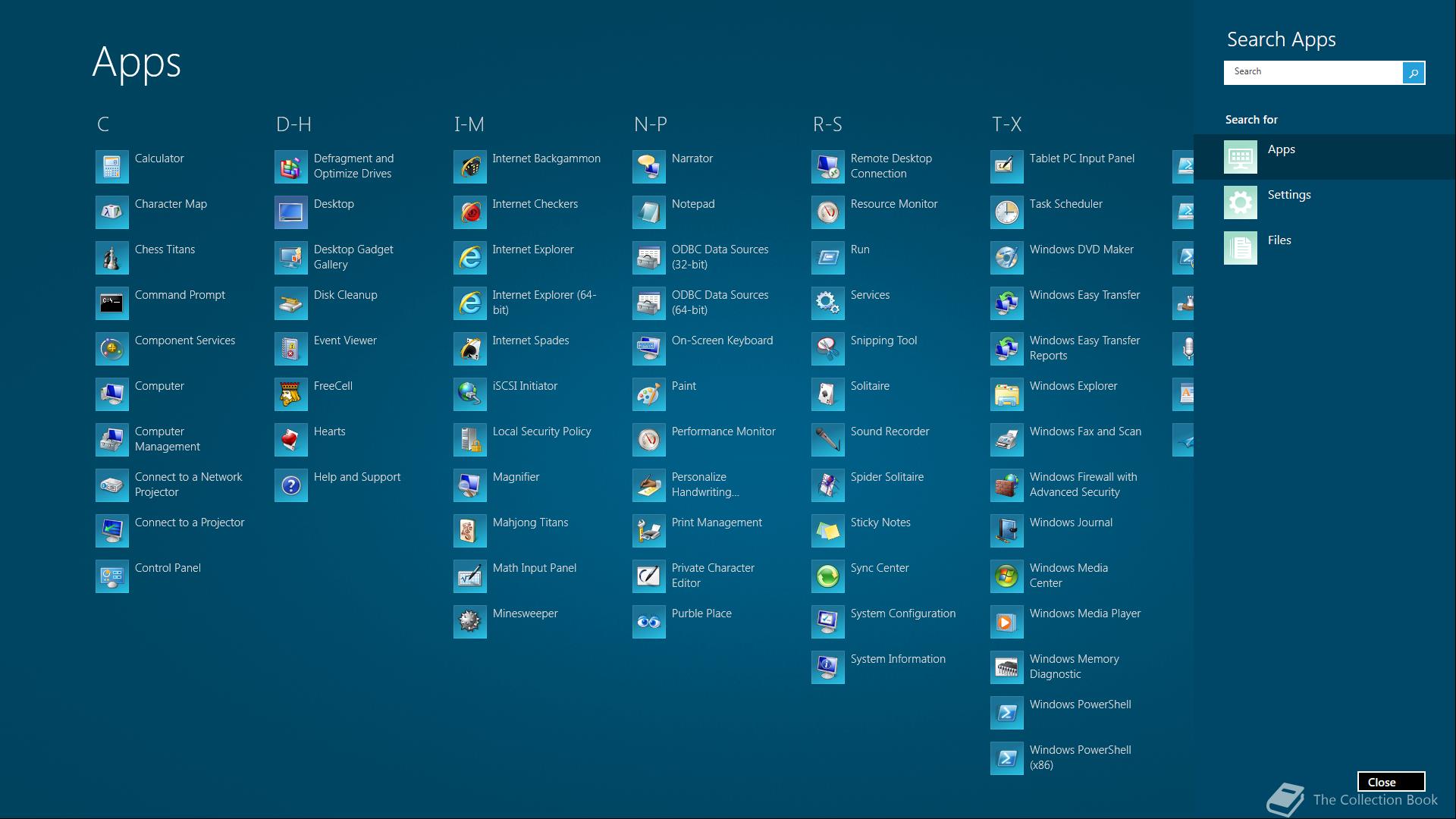The width and height of the screenshot is (1456, 819).
Task: Open the Disk Cleanup icon
Action: [x=291, y=303]
